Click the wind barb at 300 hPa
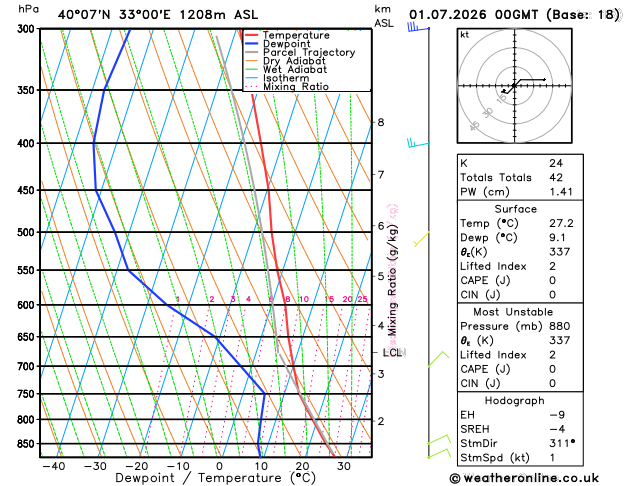 click(418, 27)
